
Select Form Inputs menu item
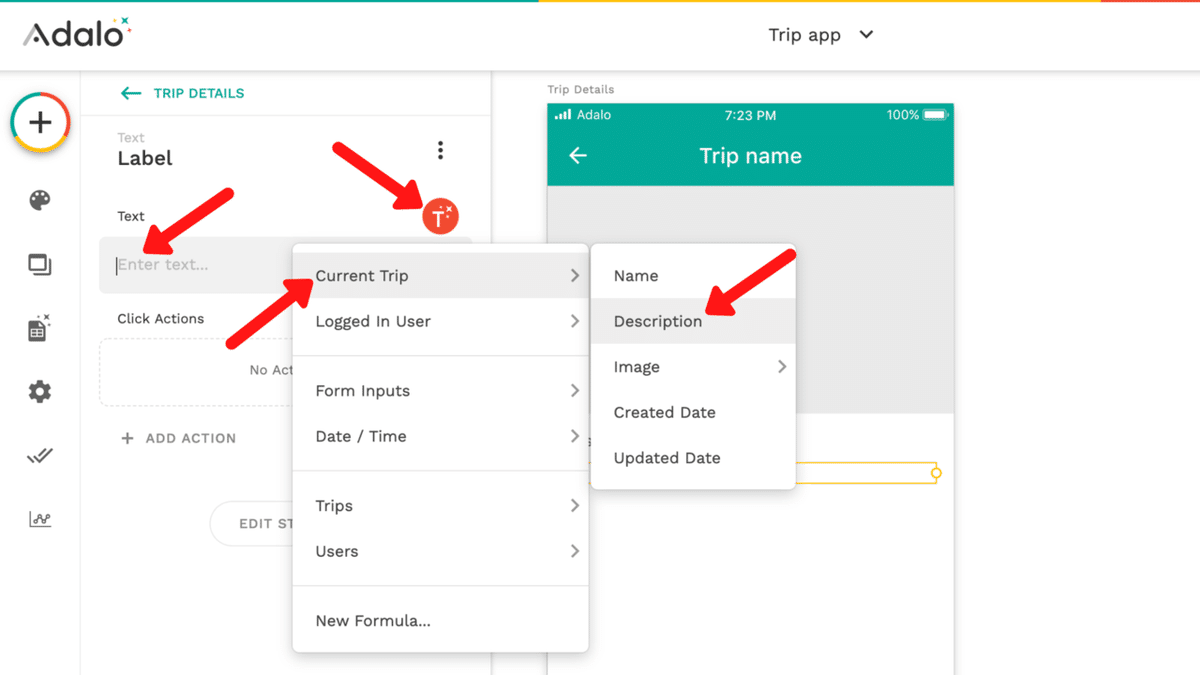[x=440, y=390]
